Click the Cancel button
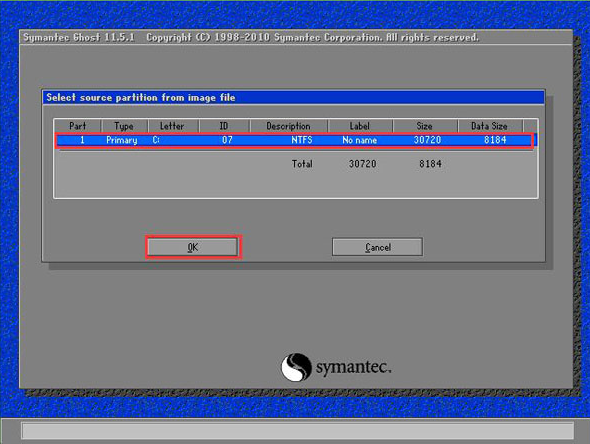Image resolution: width=590 pixels, height=444 pixels. [x=377, y=247]
